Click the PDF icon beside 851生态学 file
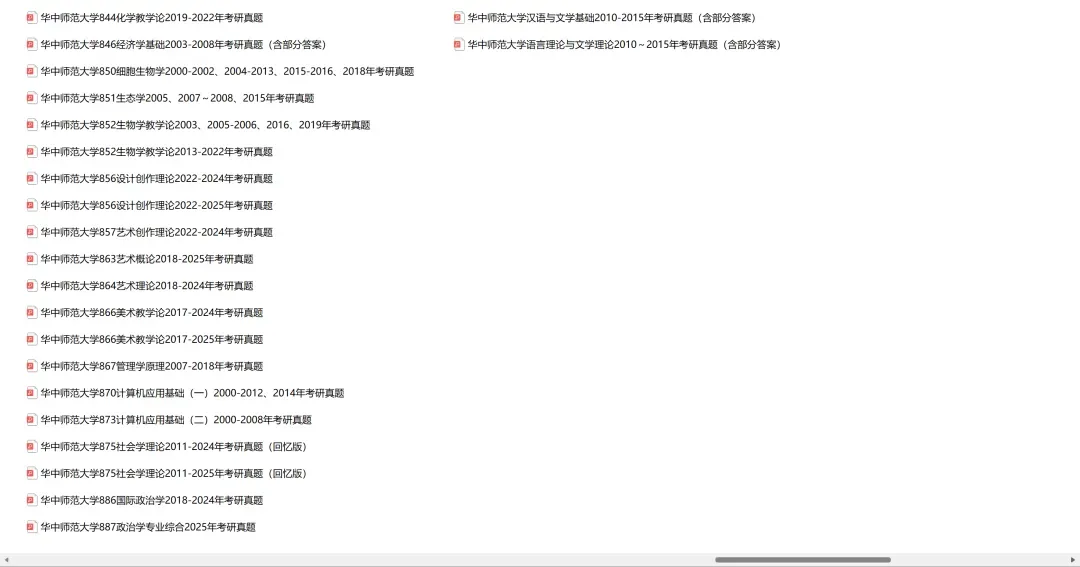1080x567 pixels. click(31, 99)
